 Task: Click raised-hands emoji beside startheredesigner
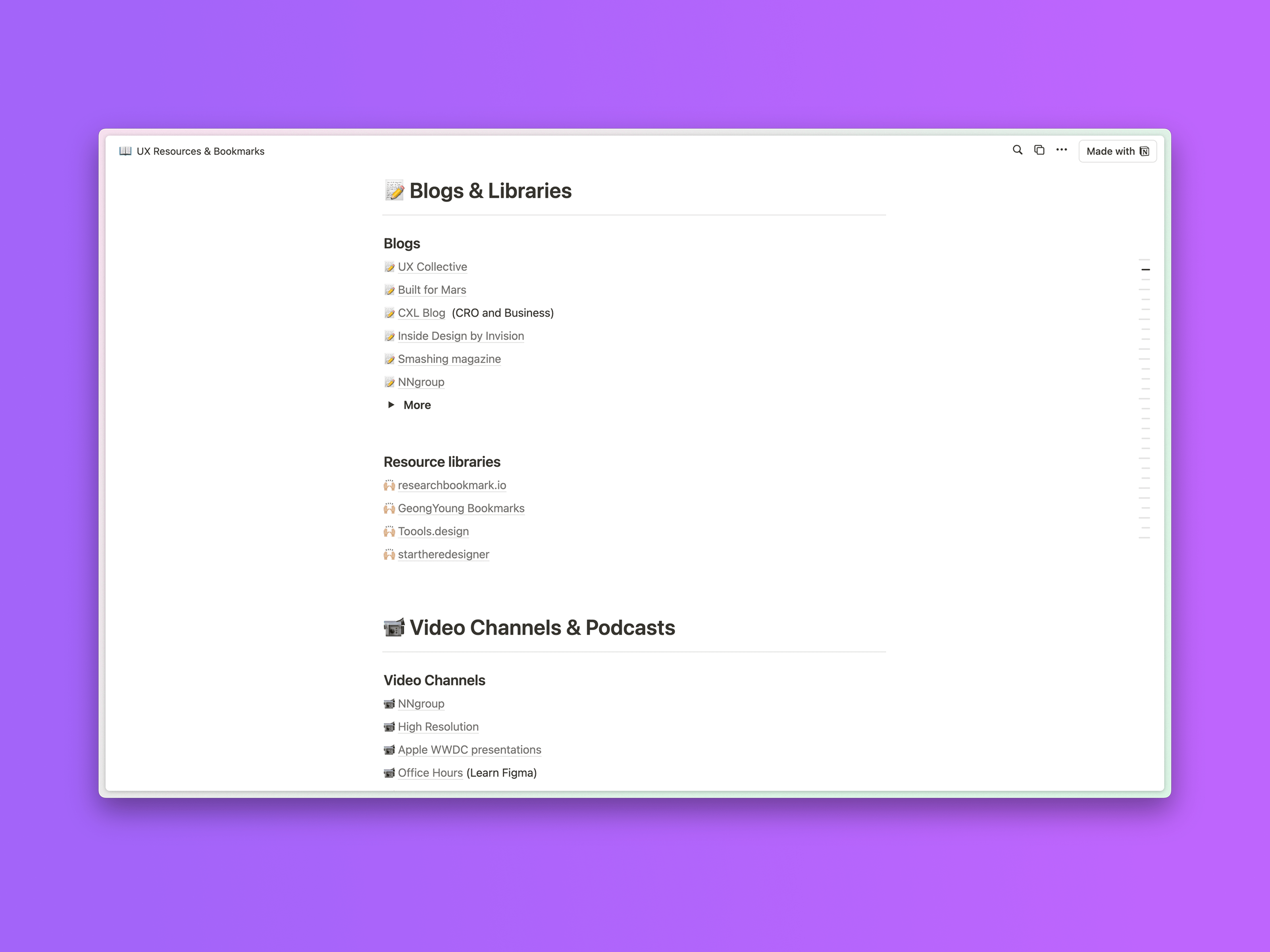pyautogui.click(x=389, y=554)
